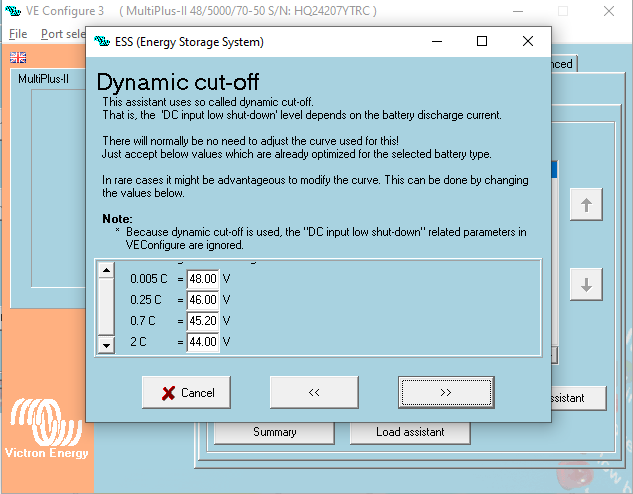Proceed with the >> button
Viewport: 633px width, 494px height.
[x=444, y=393]
